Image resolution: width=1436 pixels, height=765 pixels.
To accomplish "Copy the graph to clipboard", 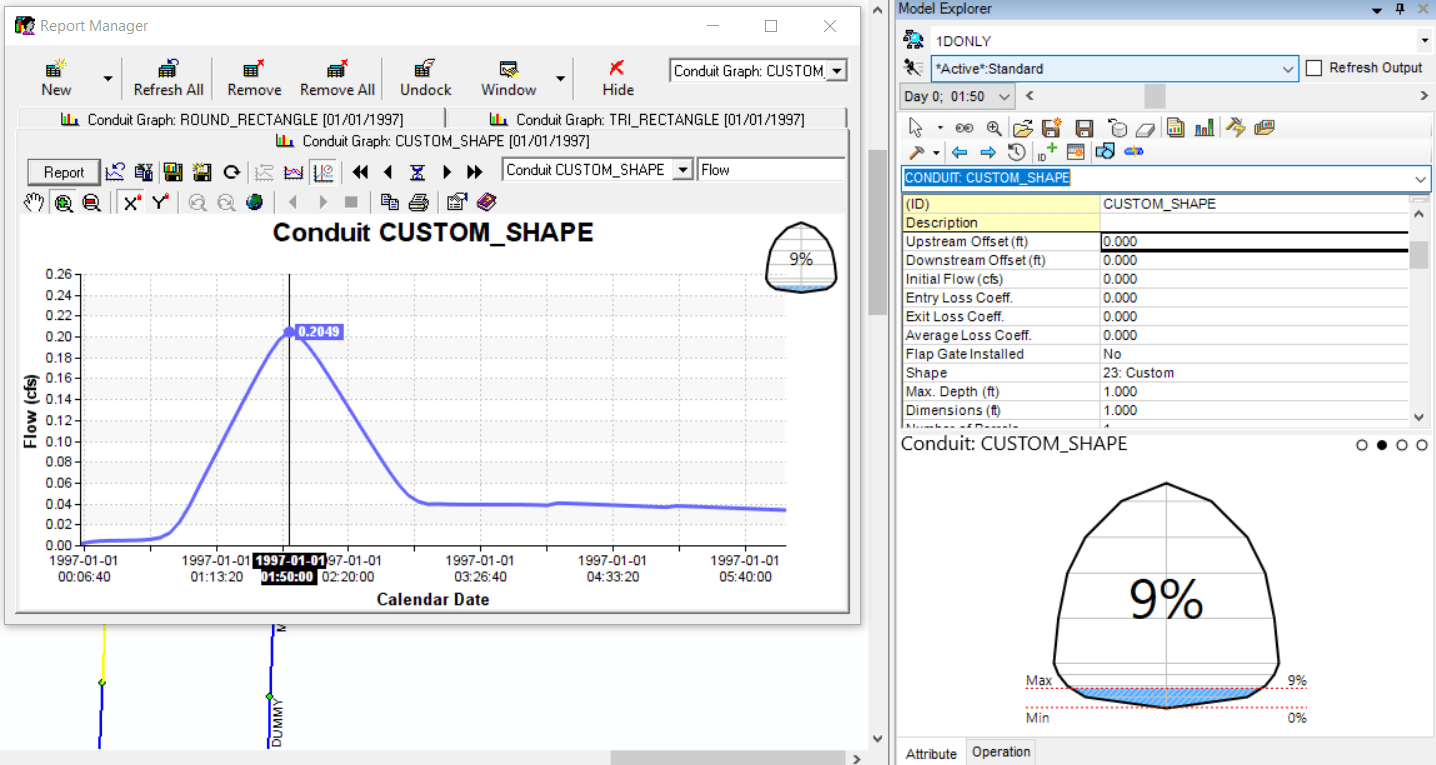I will 390,203.
